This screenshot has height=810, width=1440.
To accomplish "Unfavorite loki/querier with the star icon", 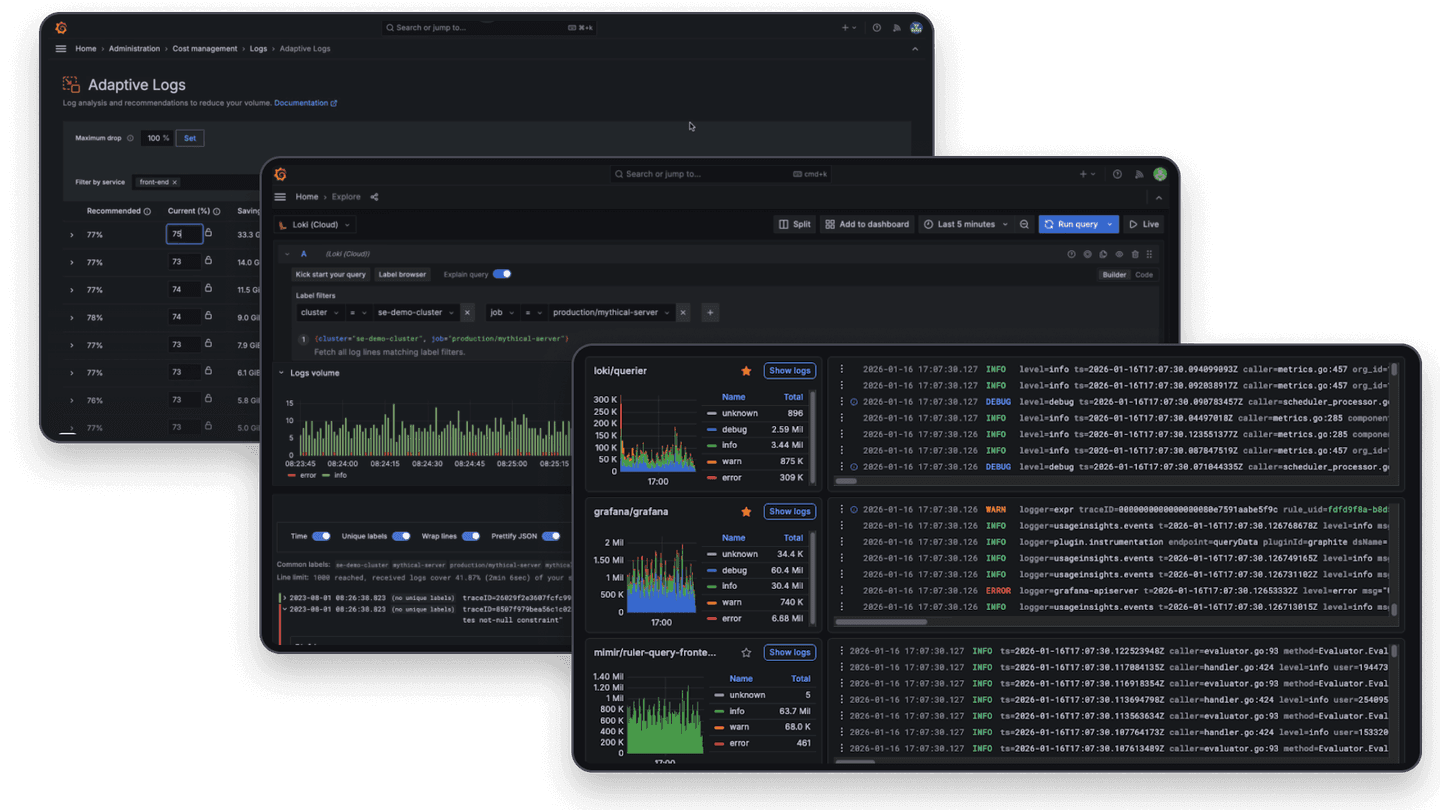I will click(746, 371).
